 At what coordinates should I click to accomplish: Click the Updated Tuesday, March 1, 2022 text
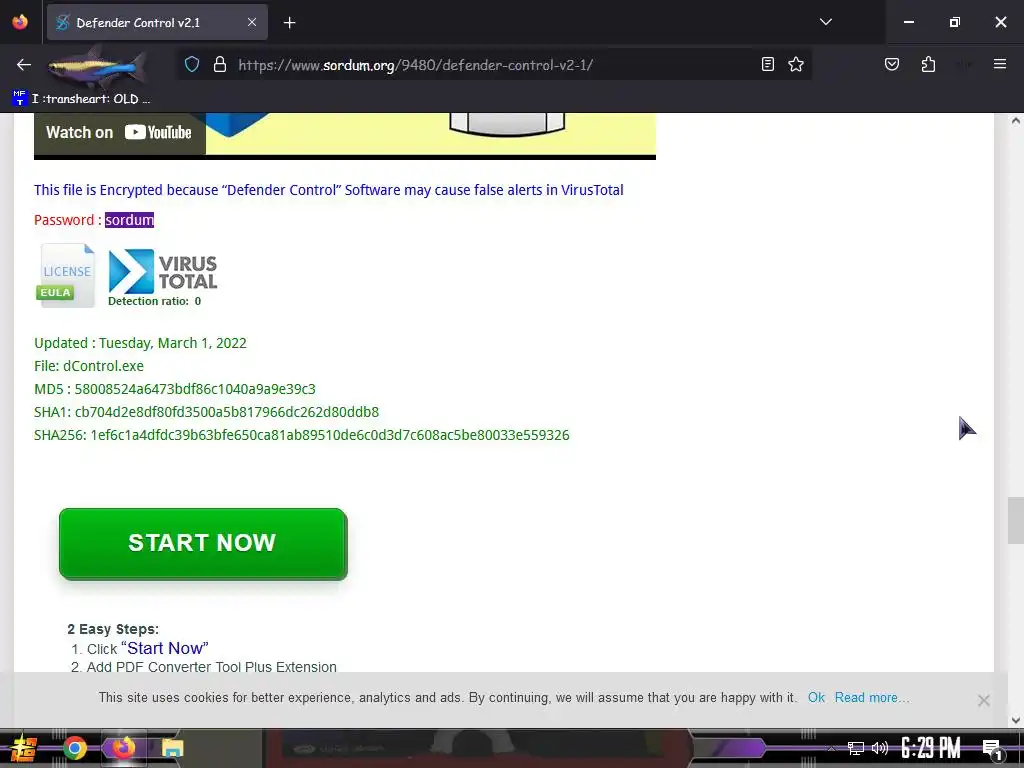point(140,343)
